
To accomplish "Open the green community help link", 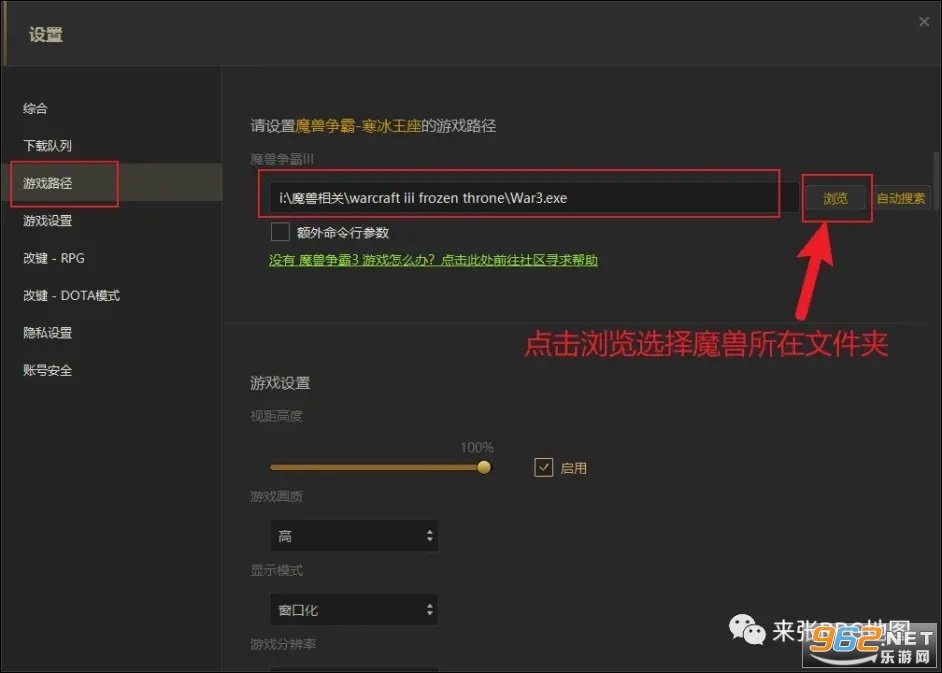I will 433,260.
